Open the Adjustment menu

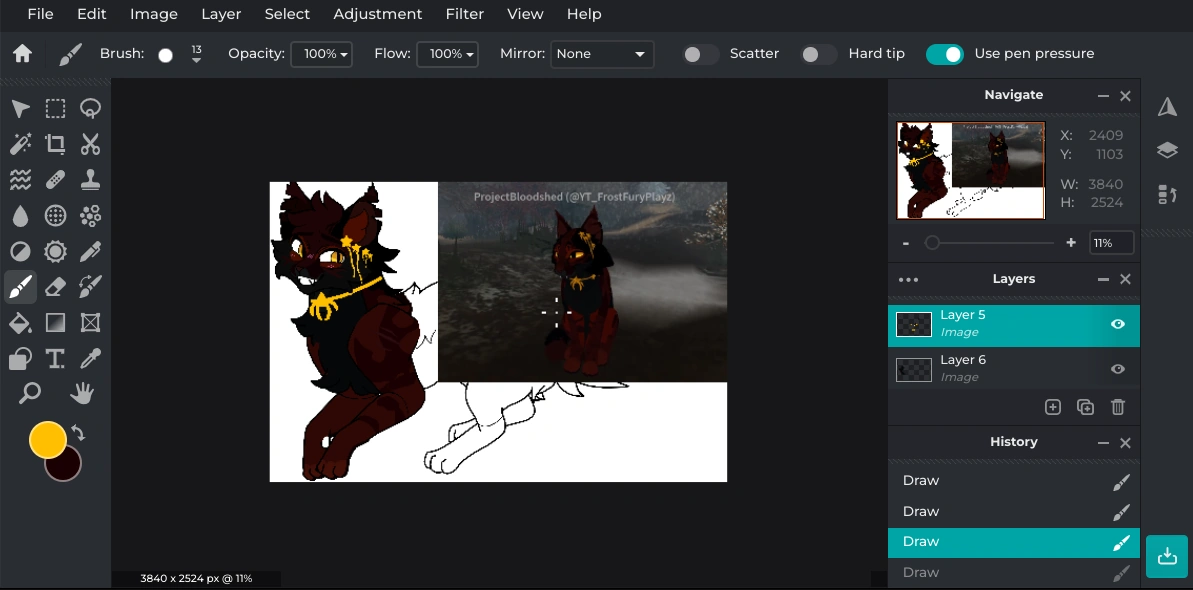pos(378,14)
